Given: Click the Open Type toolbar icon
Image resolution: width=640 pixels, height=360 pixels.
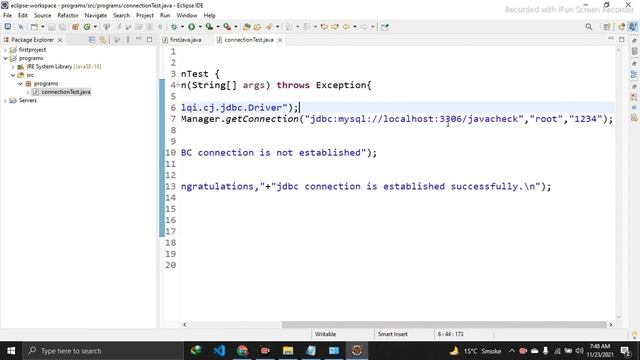Looking at the screenshot, I should point(247,27).
